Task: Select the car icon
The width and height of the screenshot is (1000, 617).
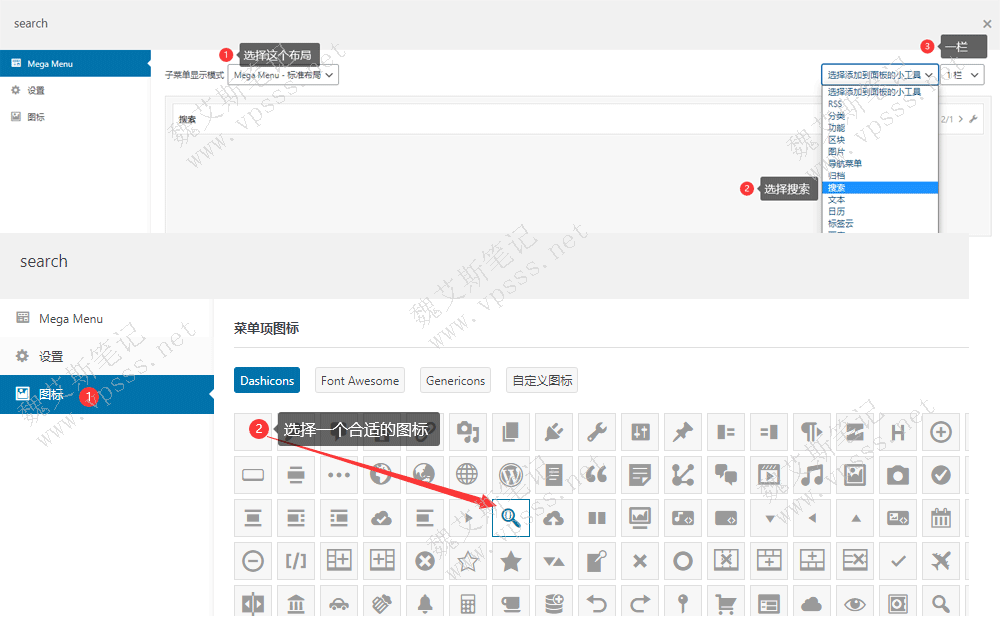Action: (x=339, y=603)
